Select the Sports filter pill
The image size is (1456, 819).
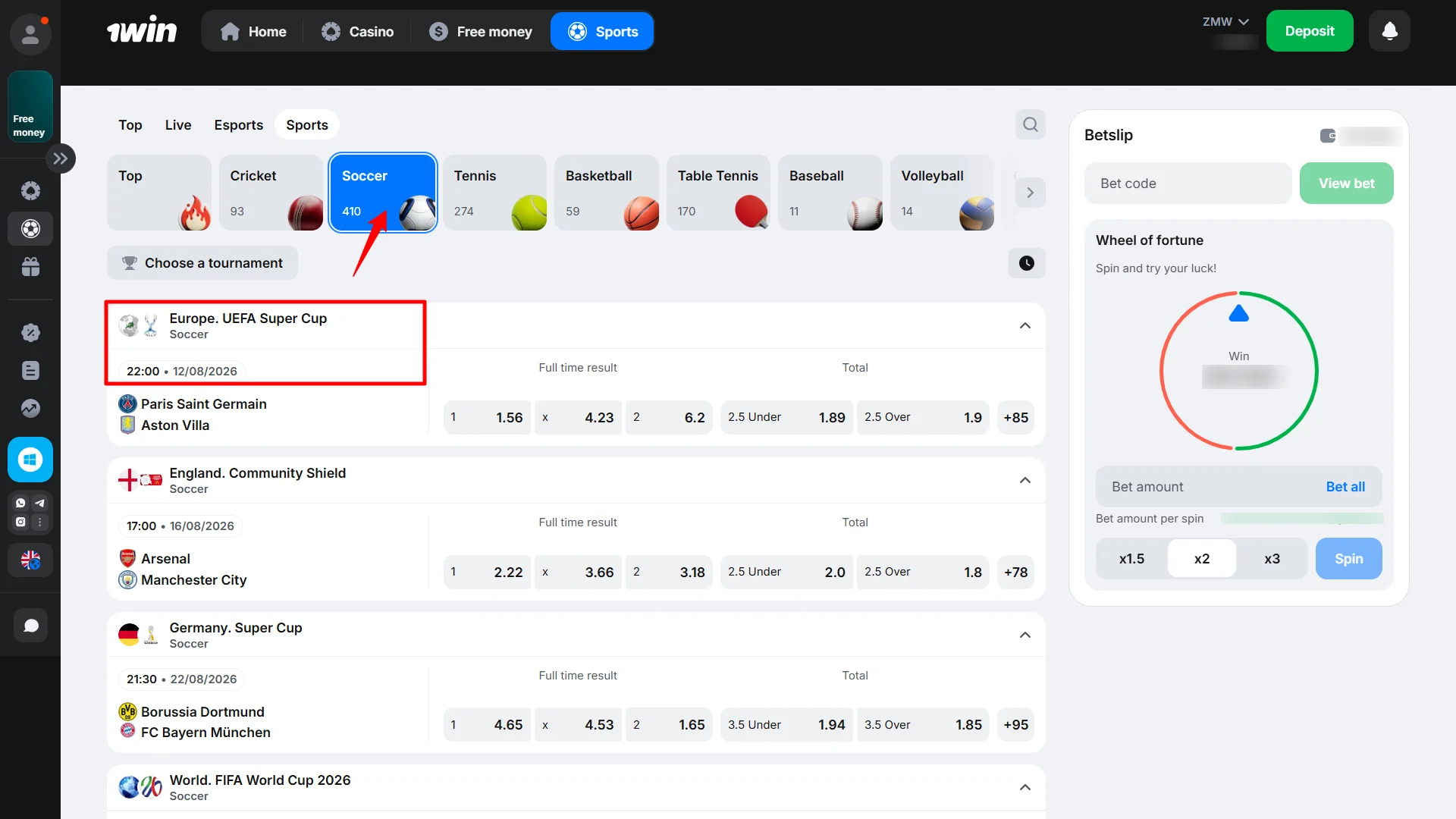point(307,125)
